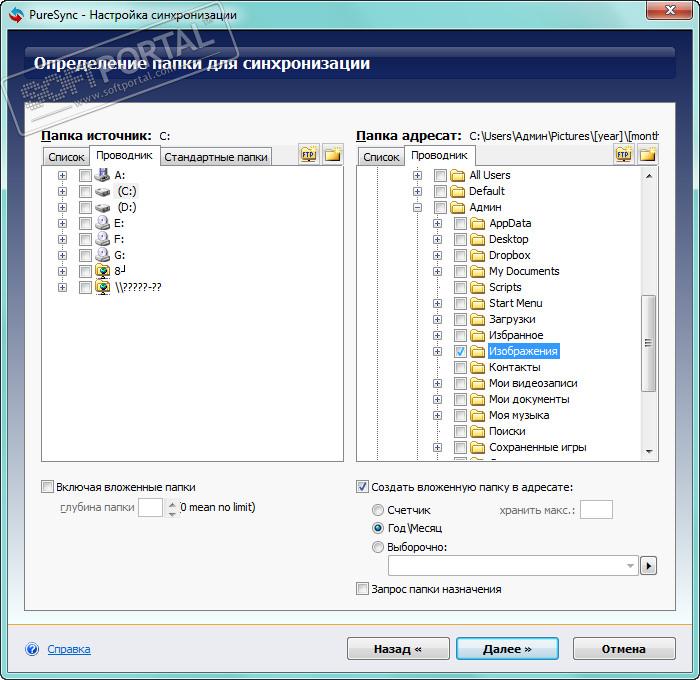Click the E: optical drive icon

102,223
